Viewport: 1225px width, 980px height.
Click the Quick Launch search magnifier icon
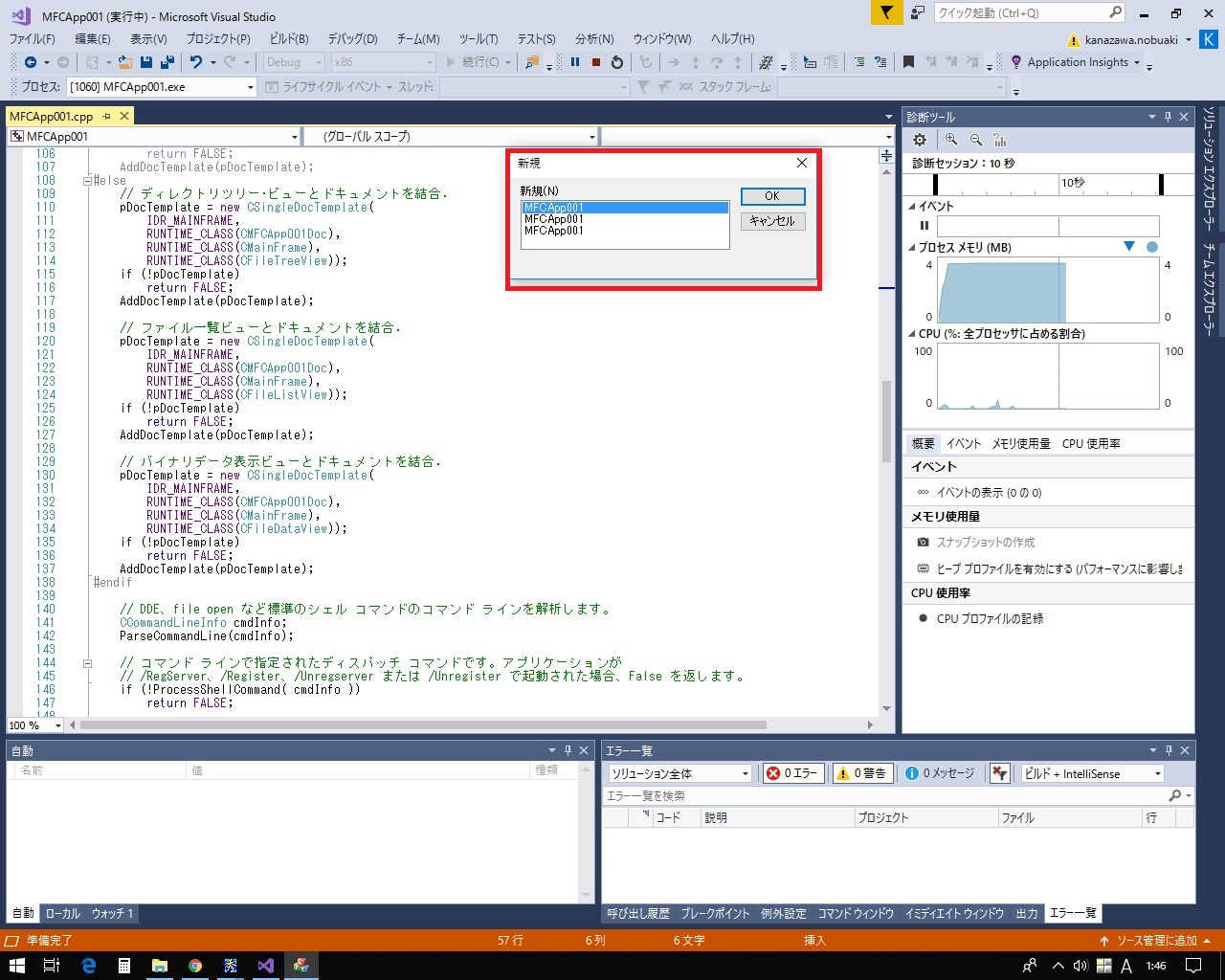click(1116, 12)
